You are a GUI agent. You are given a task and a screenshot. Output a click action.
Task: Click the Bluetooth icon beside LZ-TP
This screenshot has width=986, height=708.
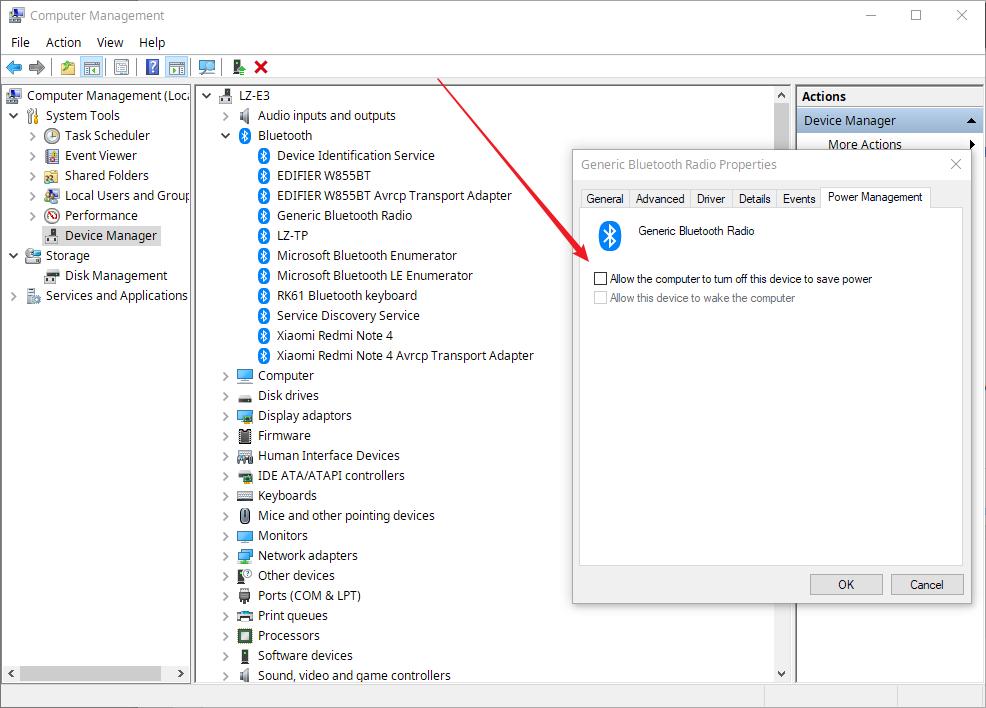(264, 236)
